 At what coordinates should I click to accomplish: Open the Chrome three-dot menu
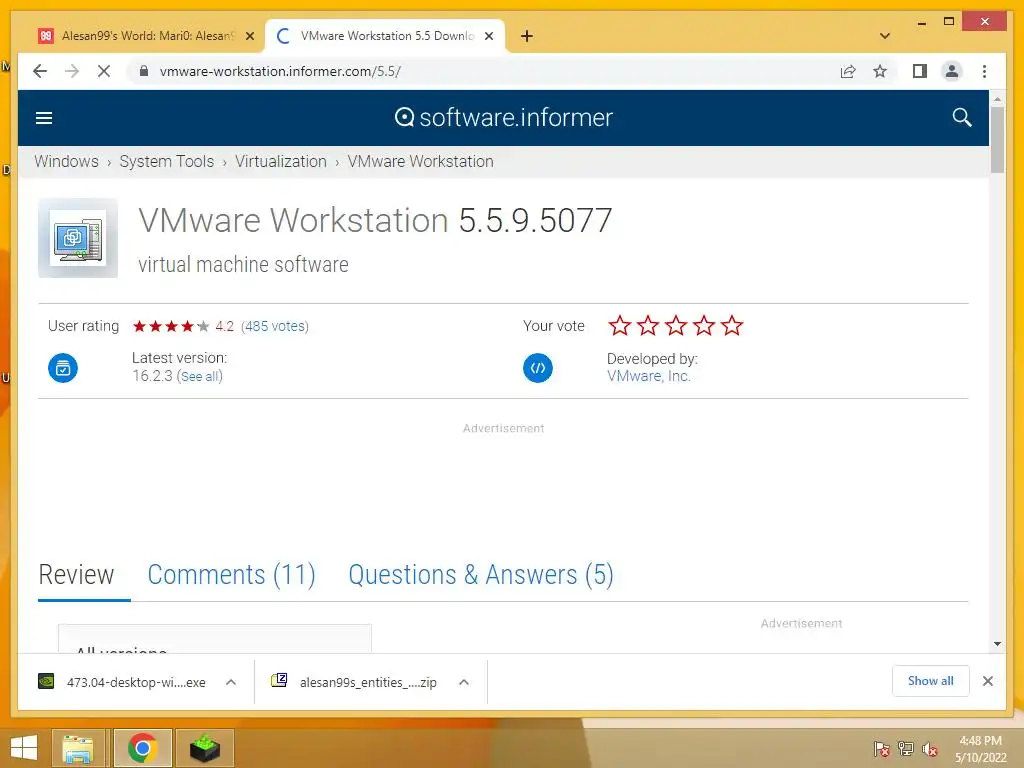click(984, 71)
